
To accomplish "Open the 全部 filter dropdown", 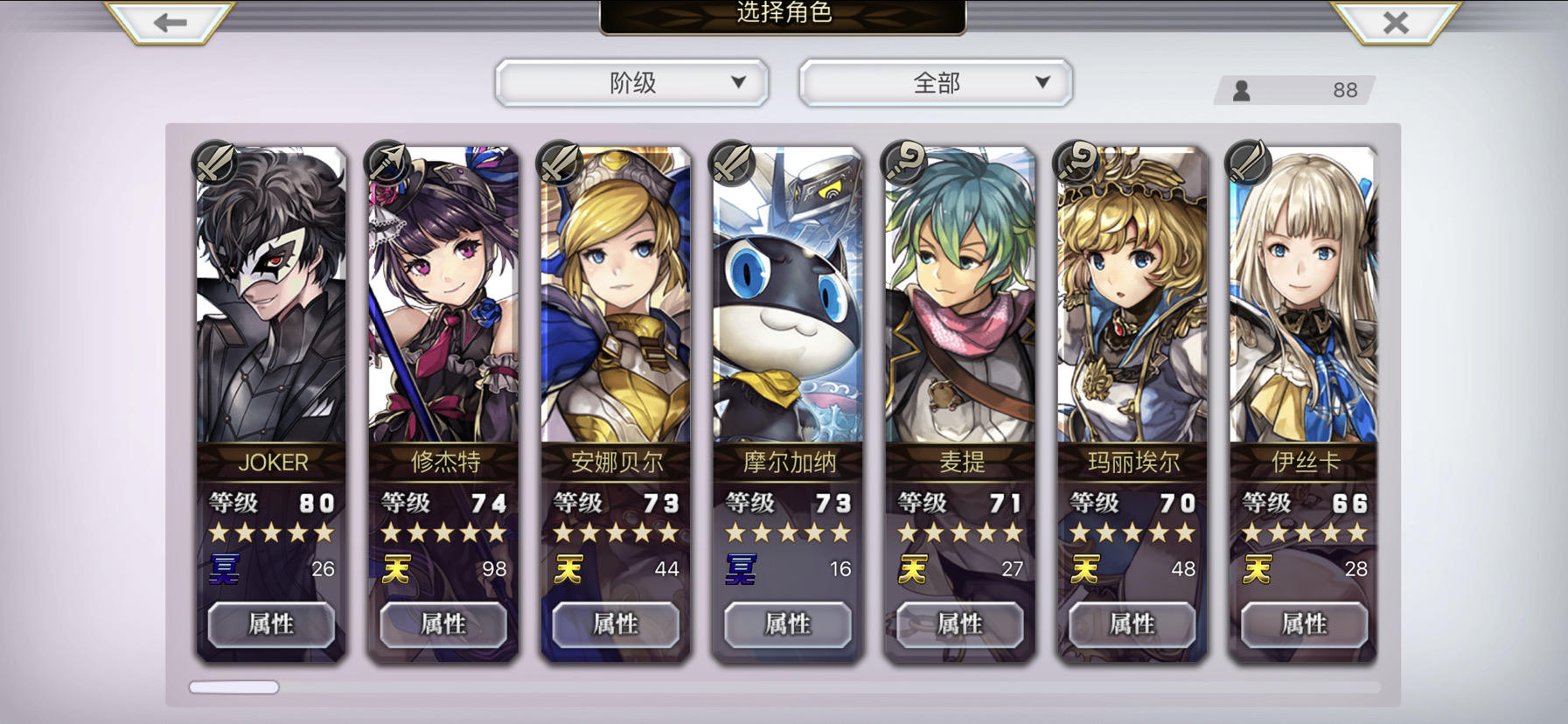I will pos(936,83).
